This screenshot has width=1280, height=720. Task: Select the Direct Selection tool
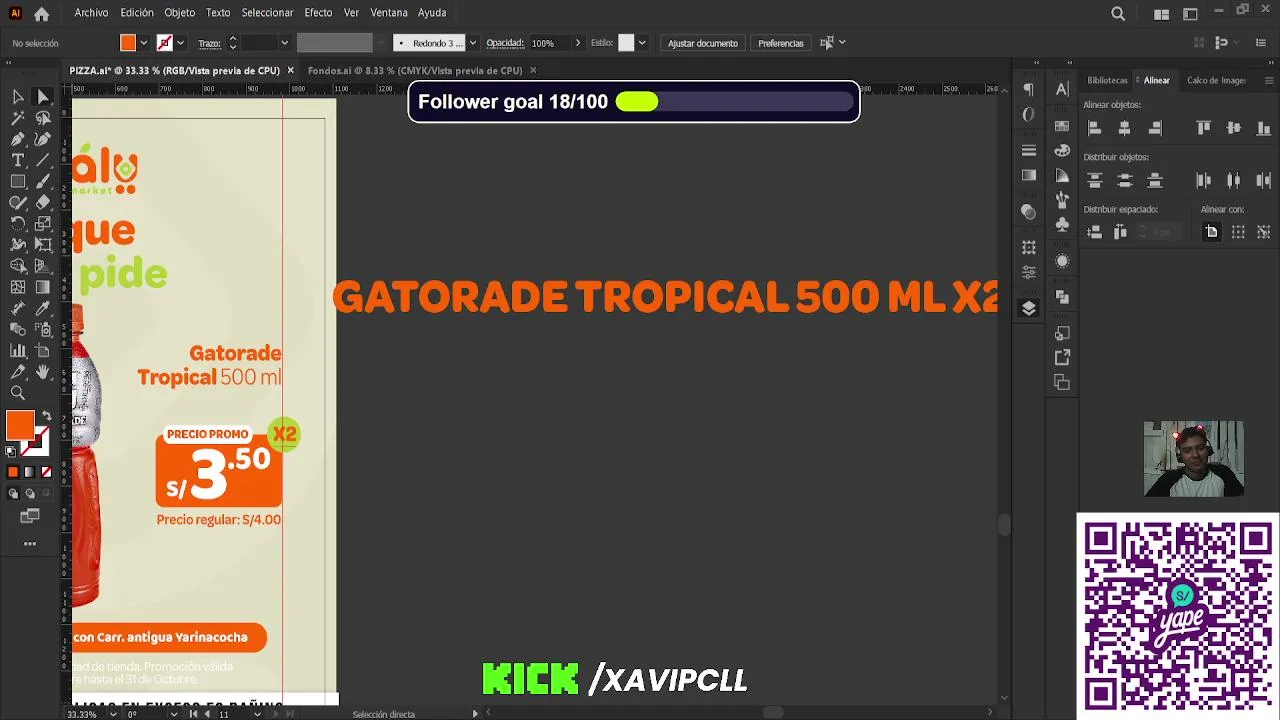coord(43,97)
